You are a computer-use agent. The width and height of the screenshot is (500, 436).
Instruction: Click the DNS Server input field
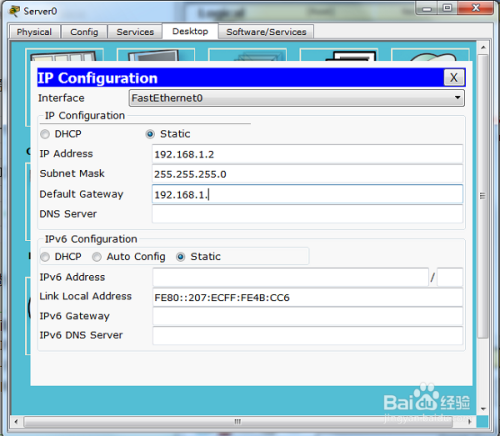coord(307,214)
